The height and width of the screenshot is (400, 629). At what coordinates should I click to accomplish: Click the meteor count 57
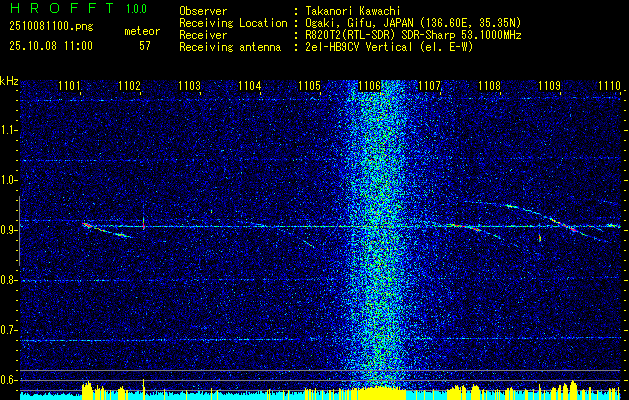(x=145, y=46)
